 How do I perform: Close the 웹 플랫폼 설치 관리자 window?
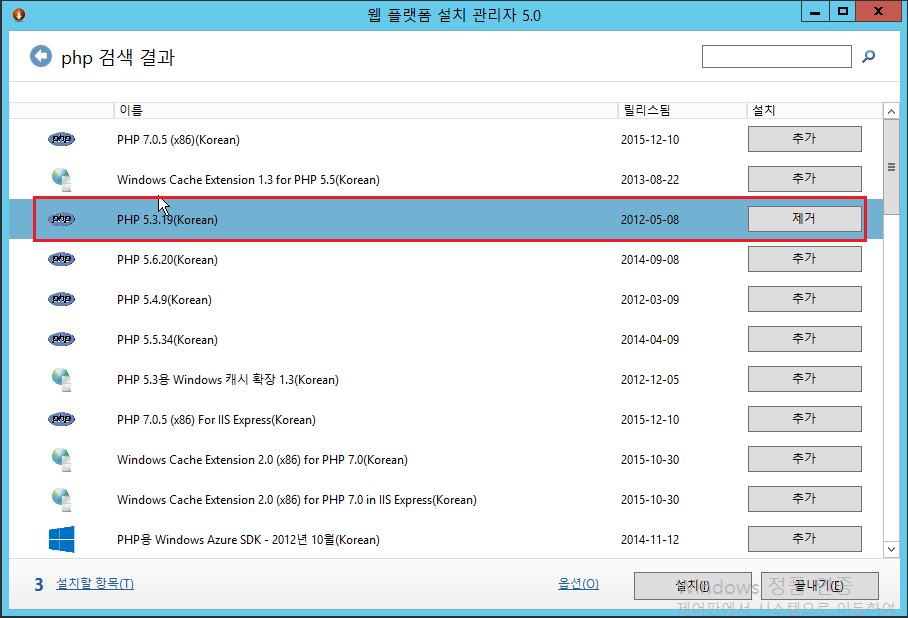tap(878, 12)
